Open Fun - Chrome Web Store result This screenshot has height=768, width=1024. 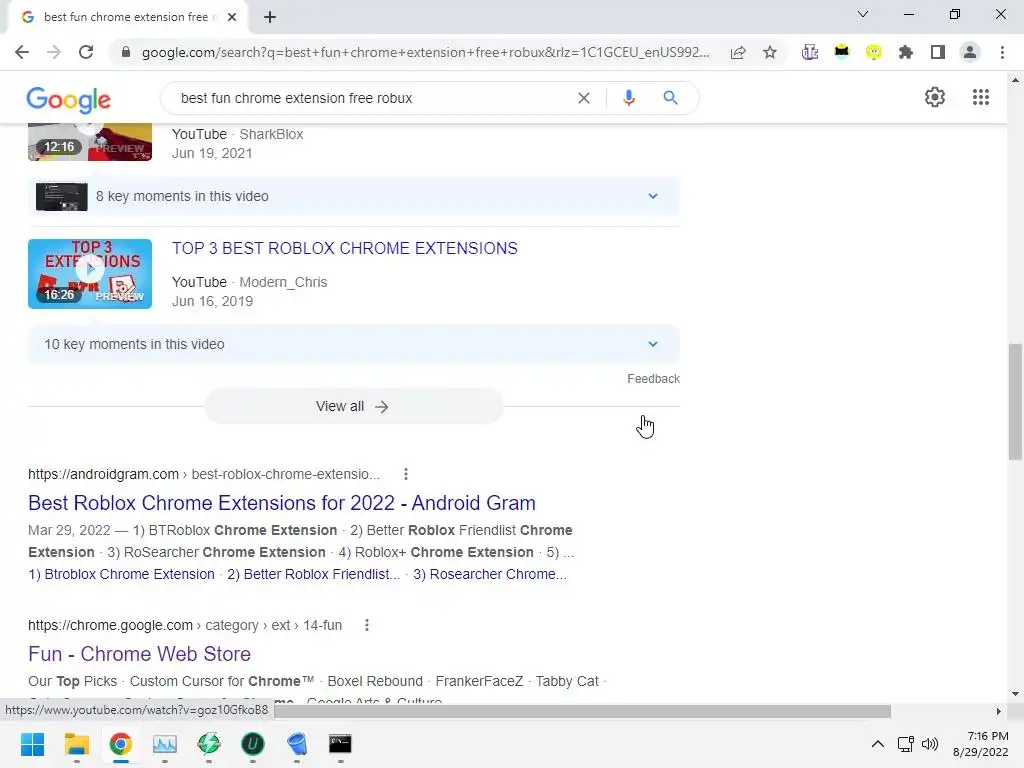[139, 654]
